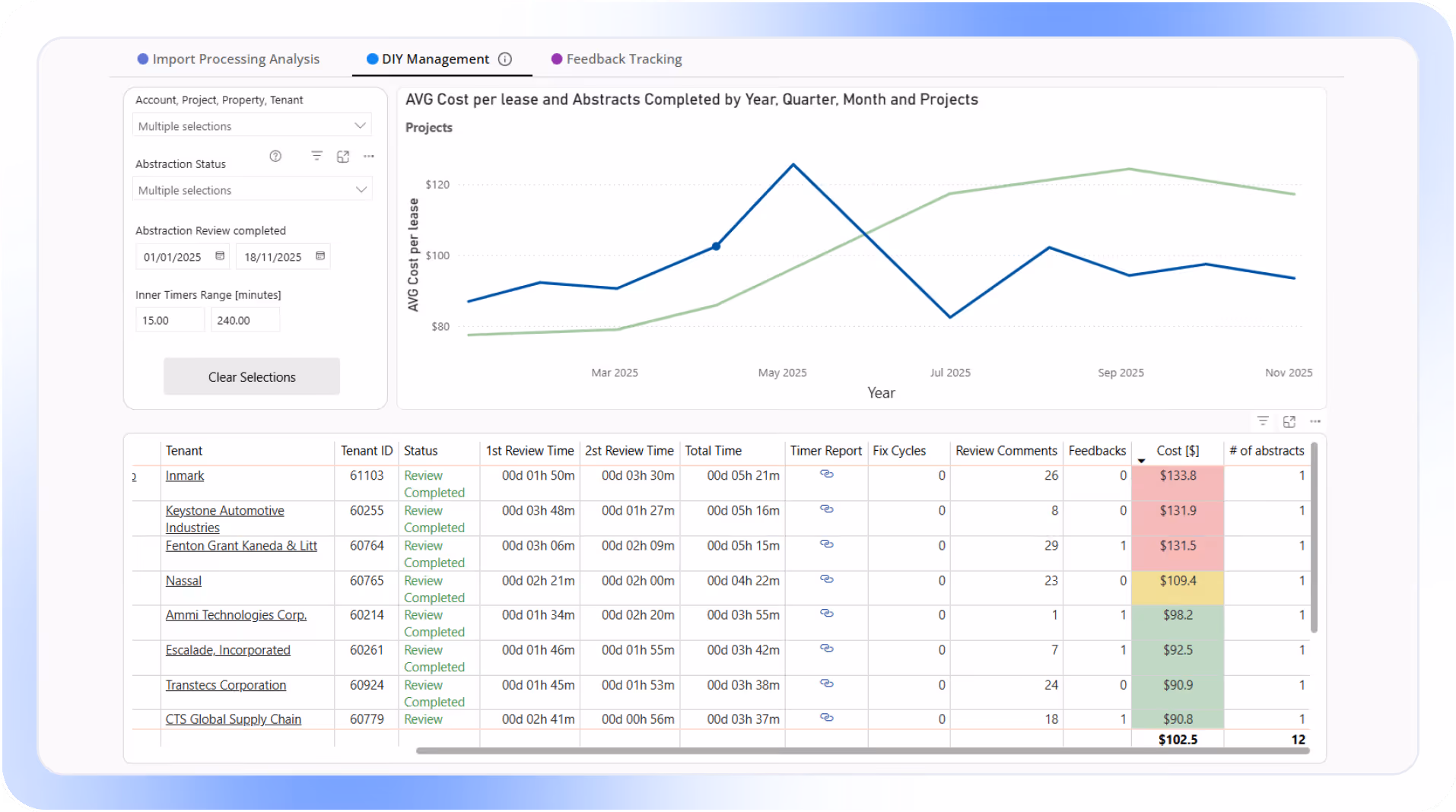The height and width of the screenshot is (812, 1456).
Task: Click the filter icon above Abstraction Status
Action: tap(317, 156)
